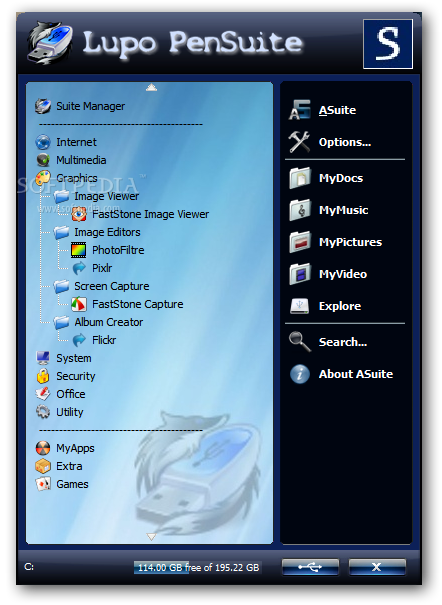Click the X close button at bottom
Viewport: 442px width, 605px height.
click(377, 567)
